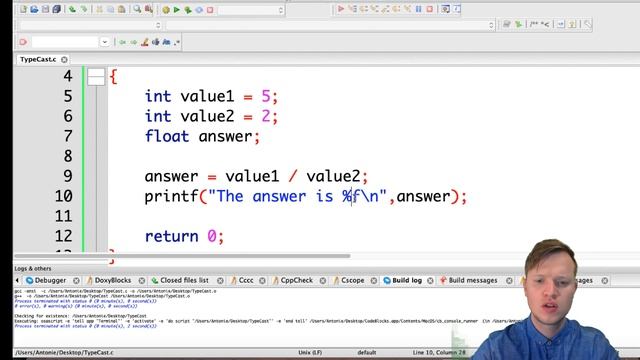
Task: Click the debugger Various info icon
Action: point(456,9)
